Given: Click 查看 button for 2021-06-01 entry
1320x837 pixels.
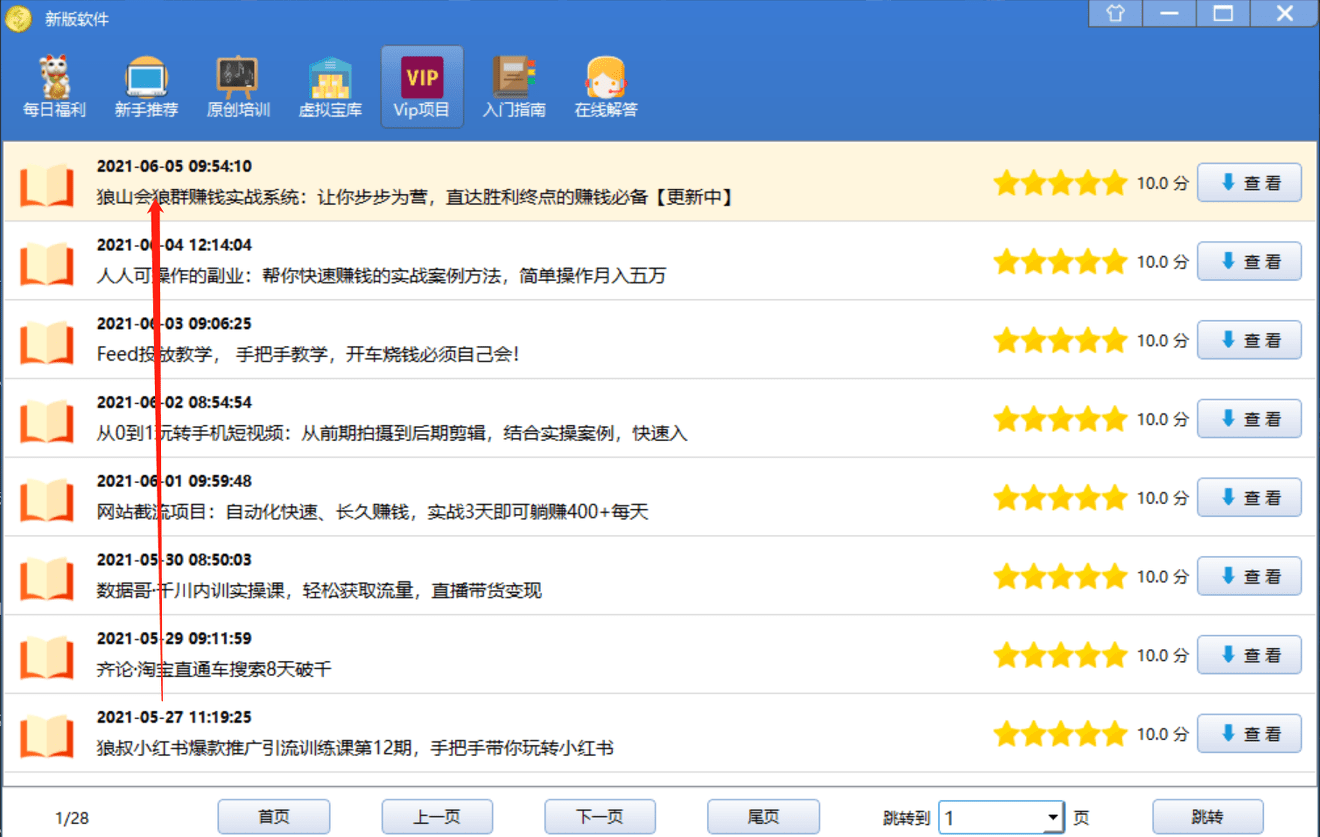Looking at the screenshot, I should (1249, 497).
